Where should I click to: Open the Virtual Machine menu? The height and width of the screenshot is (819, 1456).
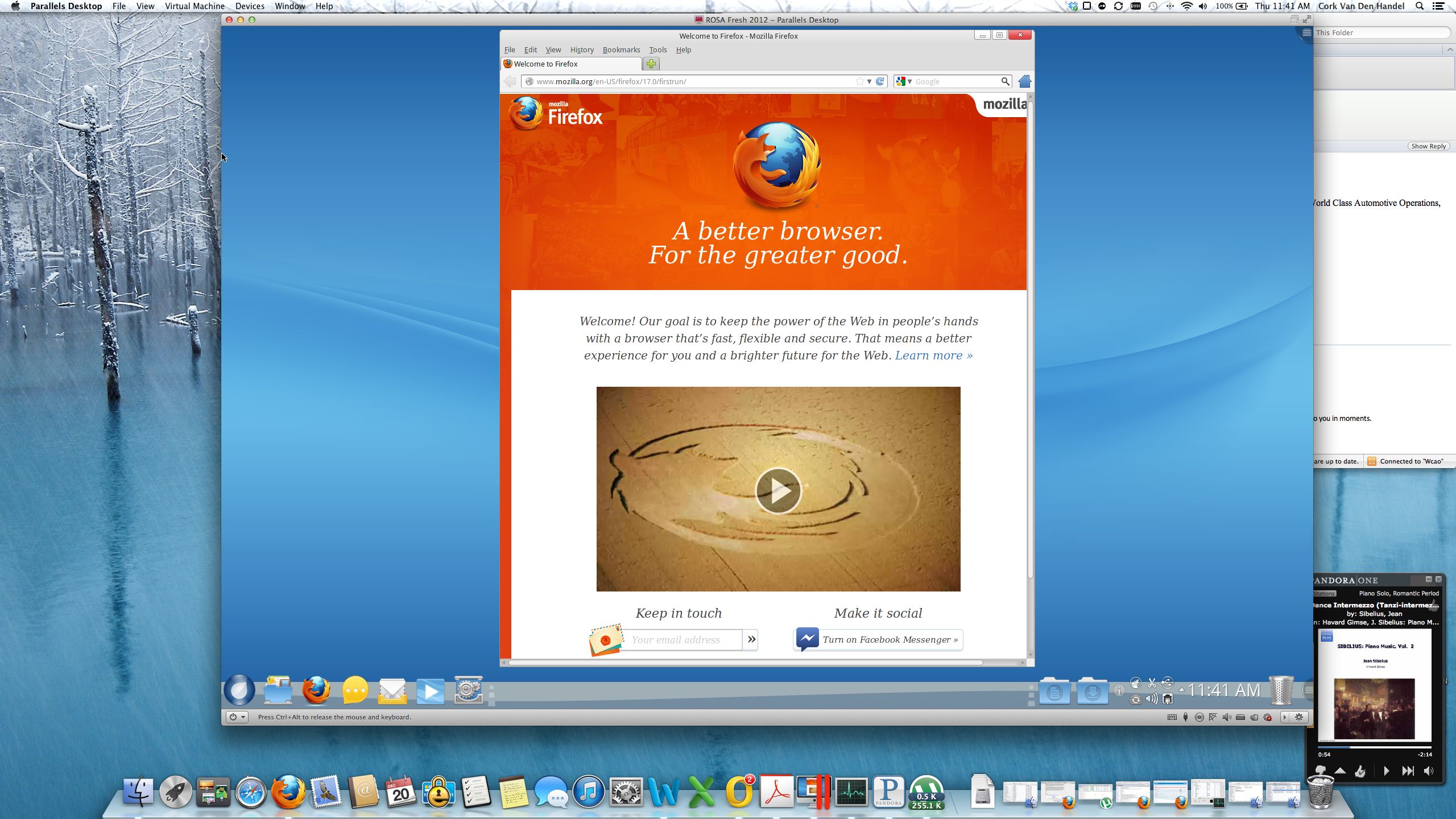[x=195, y=6]
